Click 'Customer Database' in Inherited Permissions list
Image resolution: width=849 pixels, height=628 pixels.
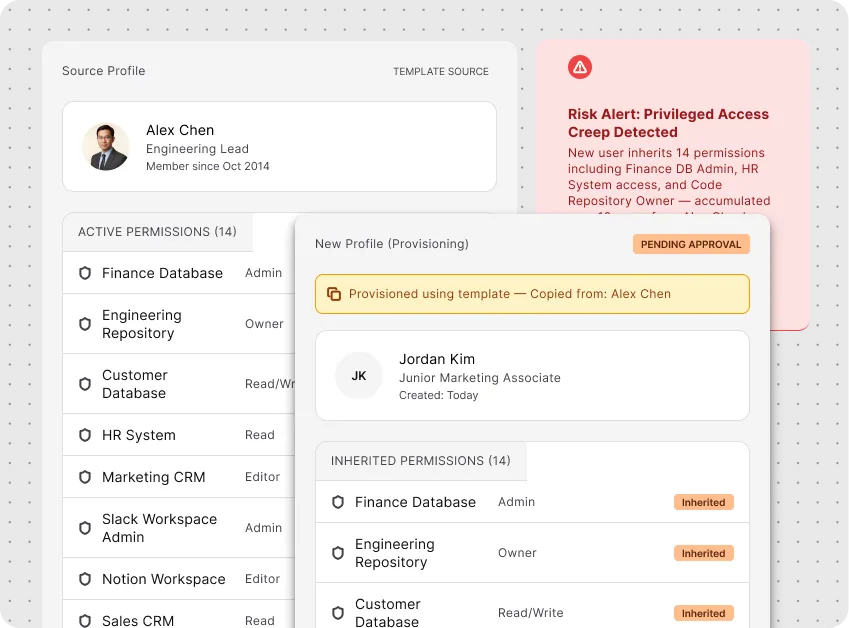pos(388,613)
